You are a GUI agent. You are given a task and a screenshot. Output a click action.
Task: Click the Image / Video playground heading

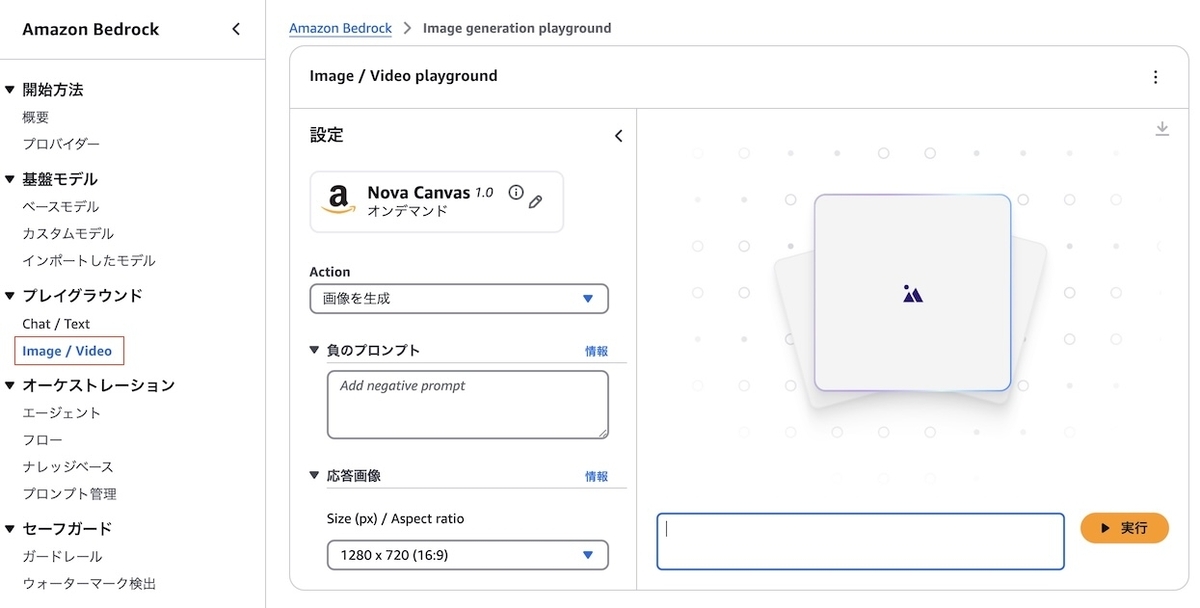403,76
